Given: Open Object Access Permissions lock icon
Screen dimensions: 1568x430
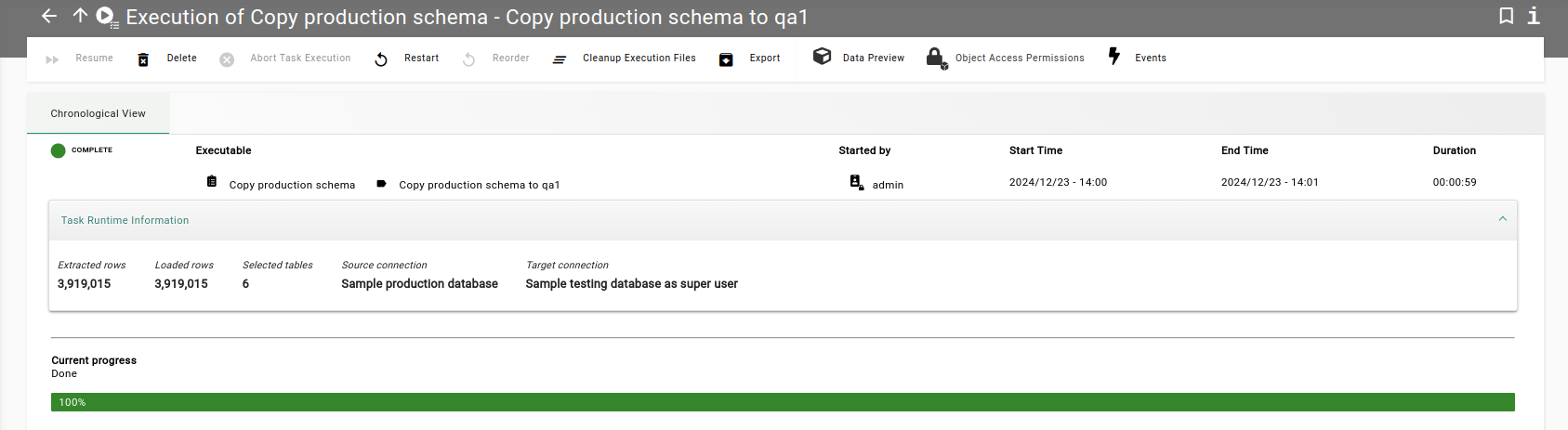Looking at the screenshot, I should pyautogui.click(x=936, y=58).
